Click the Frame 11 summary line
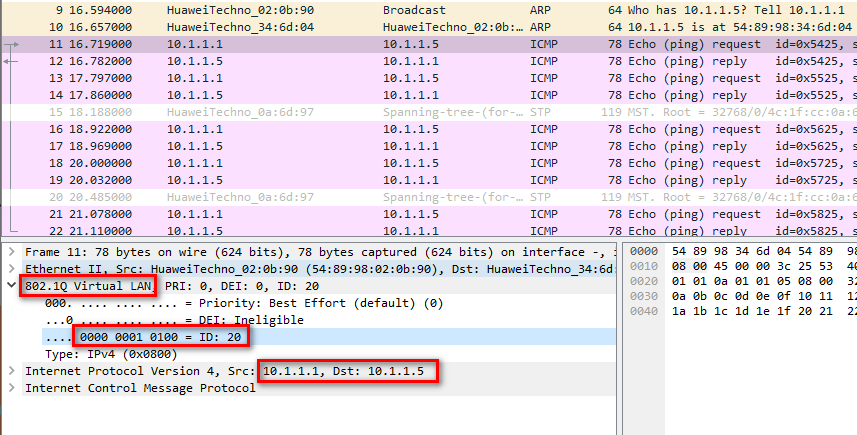857x435 pixels. tap(320, 252)
